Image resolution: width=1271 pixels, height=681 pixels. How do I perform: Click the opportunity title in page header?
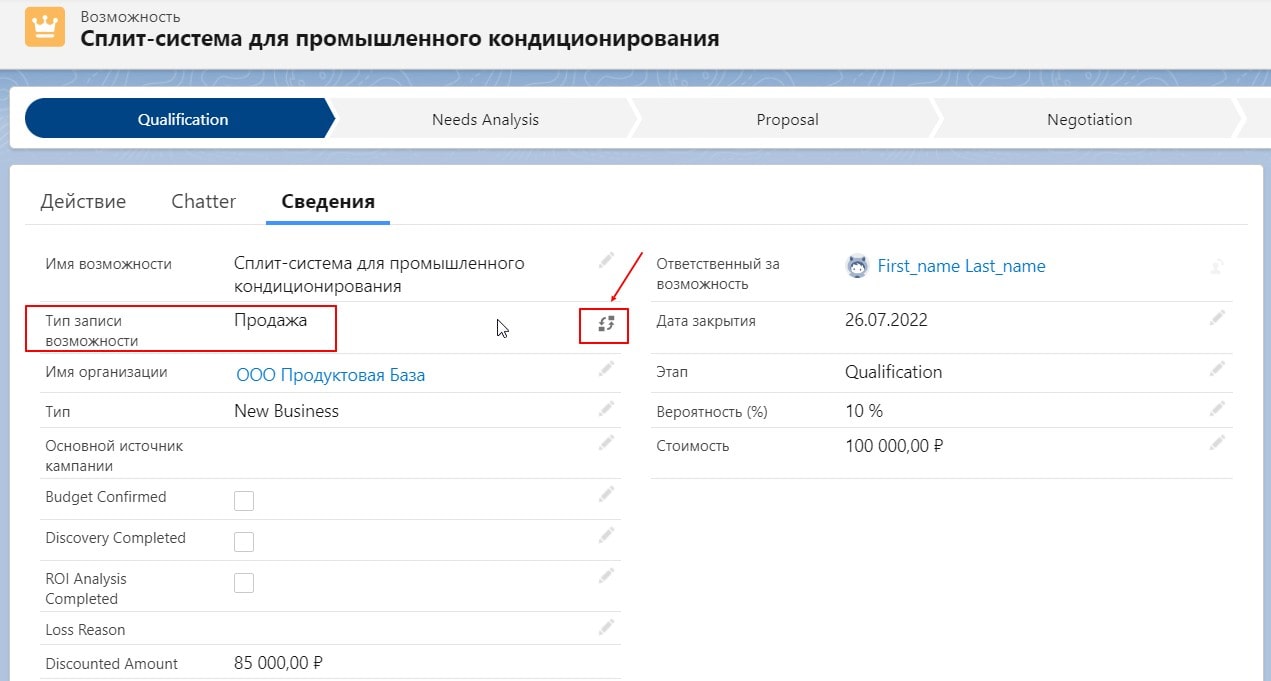click(399, 39)
